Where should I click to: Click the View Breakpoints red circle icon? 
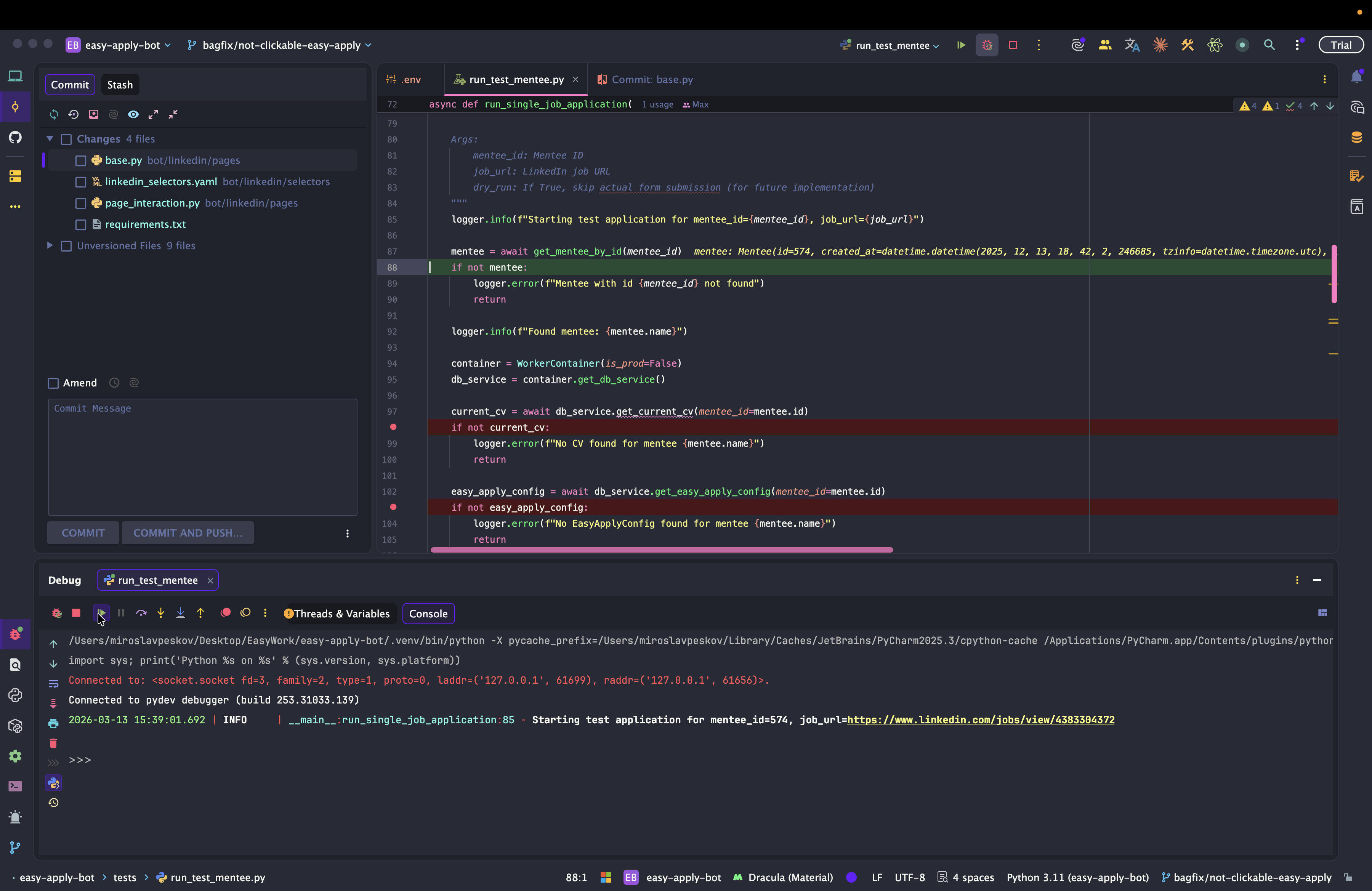point(225,613)
